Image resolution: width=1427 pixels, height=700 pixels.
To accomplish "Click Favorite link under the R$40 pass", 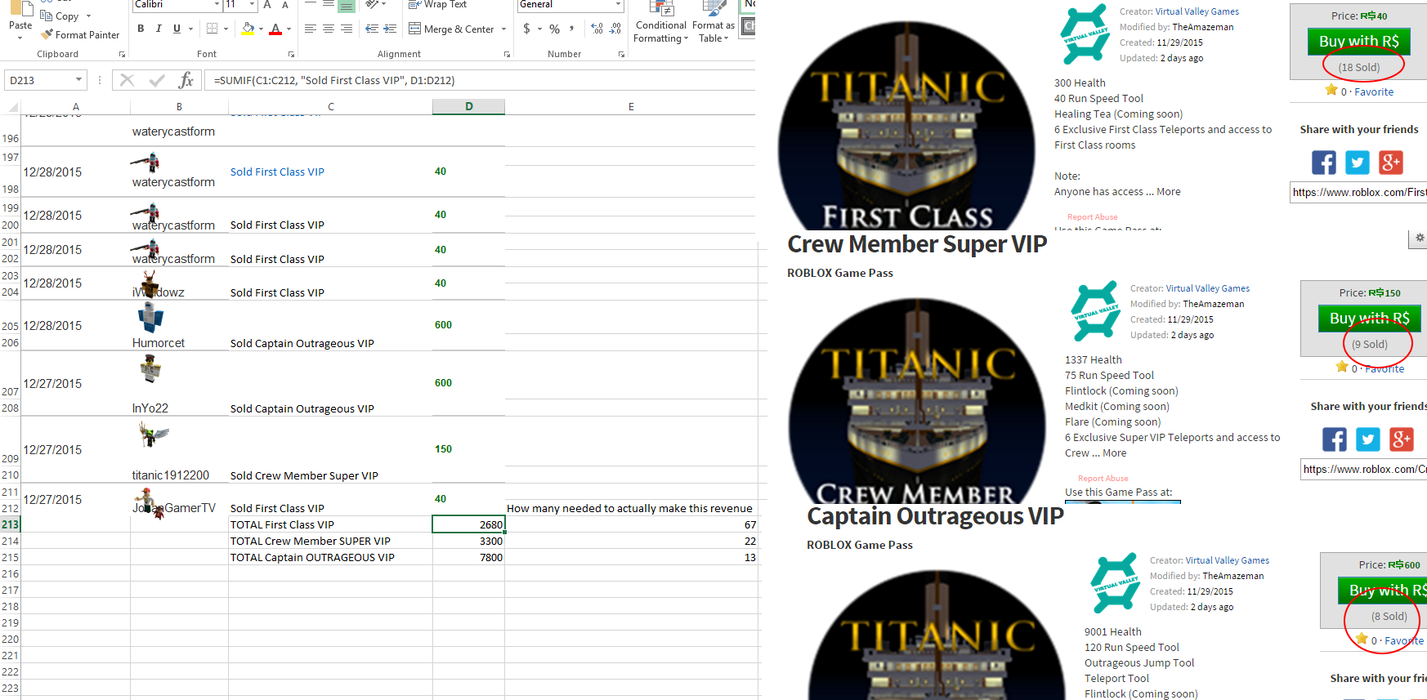I will point(1374,92).
